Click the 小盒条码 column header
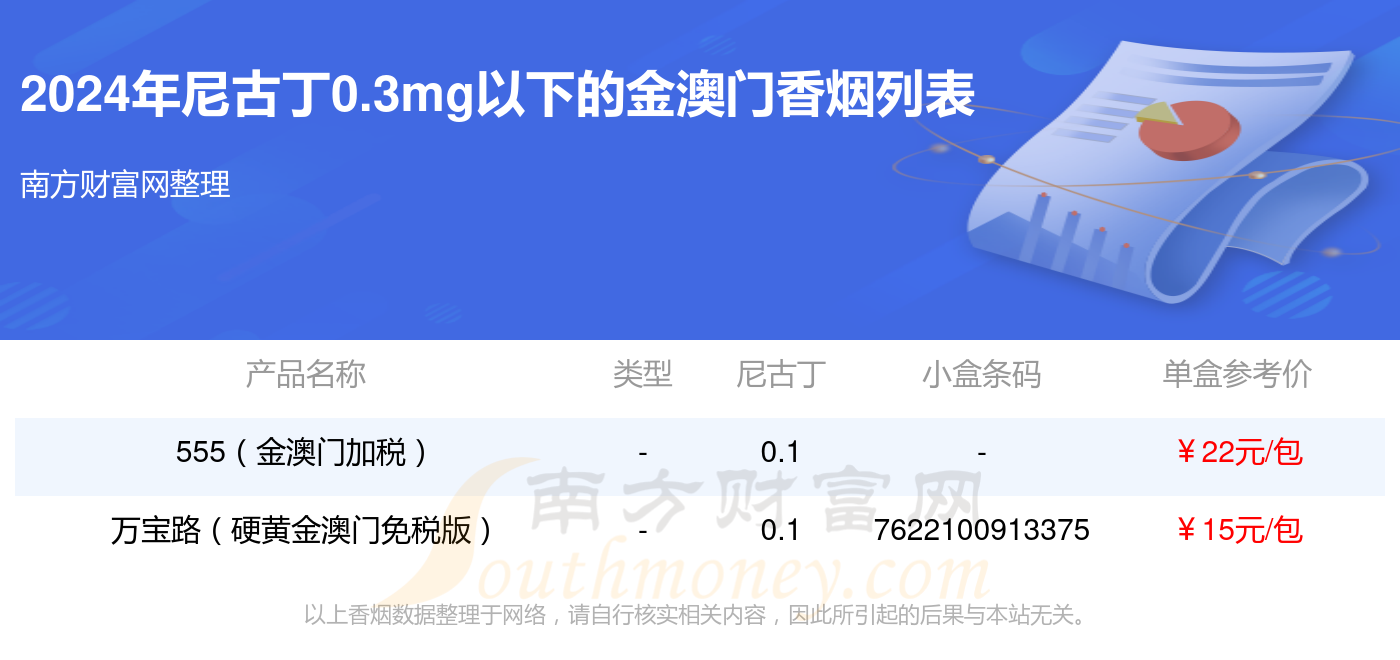Image resolution: width=1400 pixels, height=660 pixels. 982,374
